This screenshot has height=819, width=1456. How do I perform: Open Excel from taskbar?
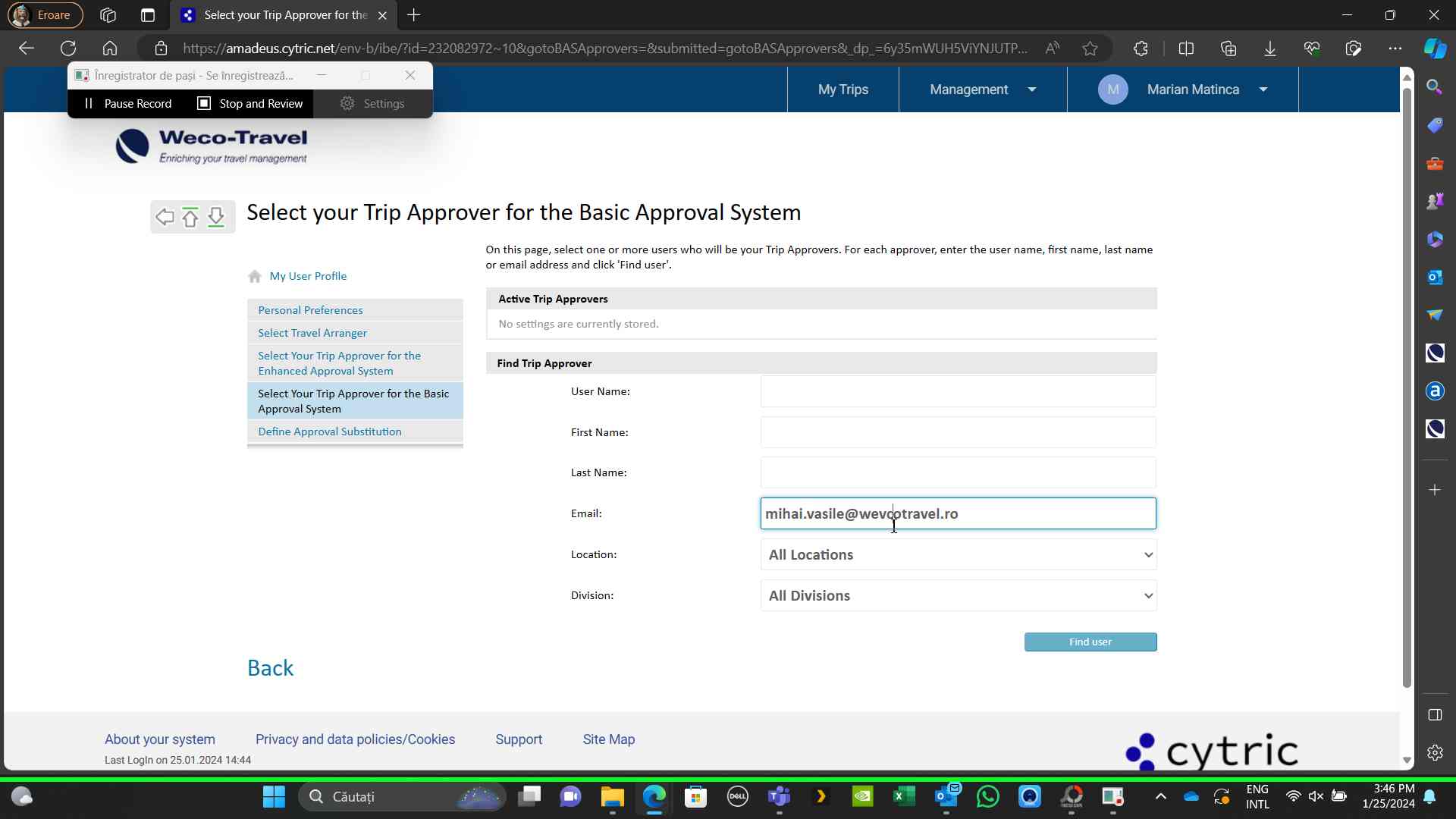[x=904, y=797]
